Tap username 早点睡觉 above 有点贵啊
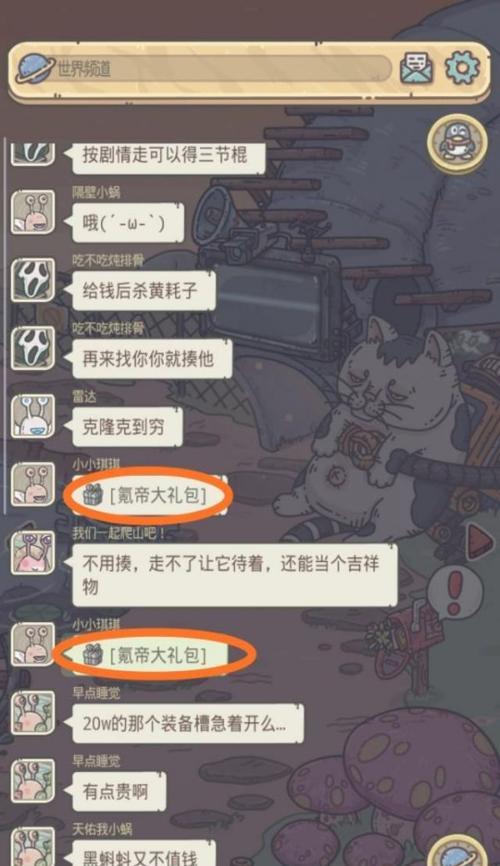This screenshot has width=500, height=866. [x=96, y=761]
